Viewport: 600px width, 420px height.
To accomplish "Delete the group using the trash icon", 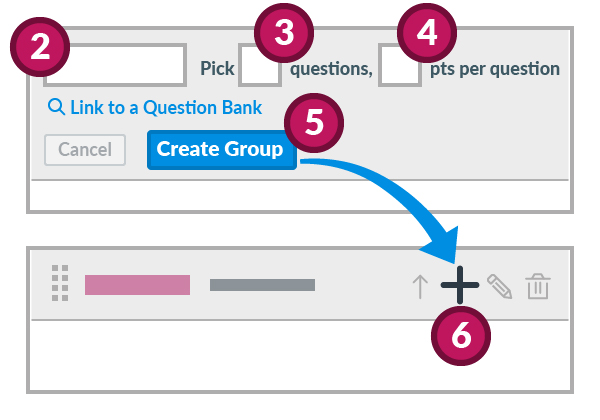I will pos(538,286).
